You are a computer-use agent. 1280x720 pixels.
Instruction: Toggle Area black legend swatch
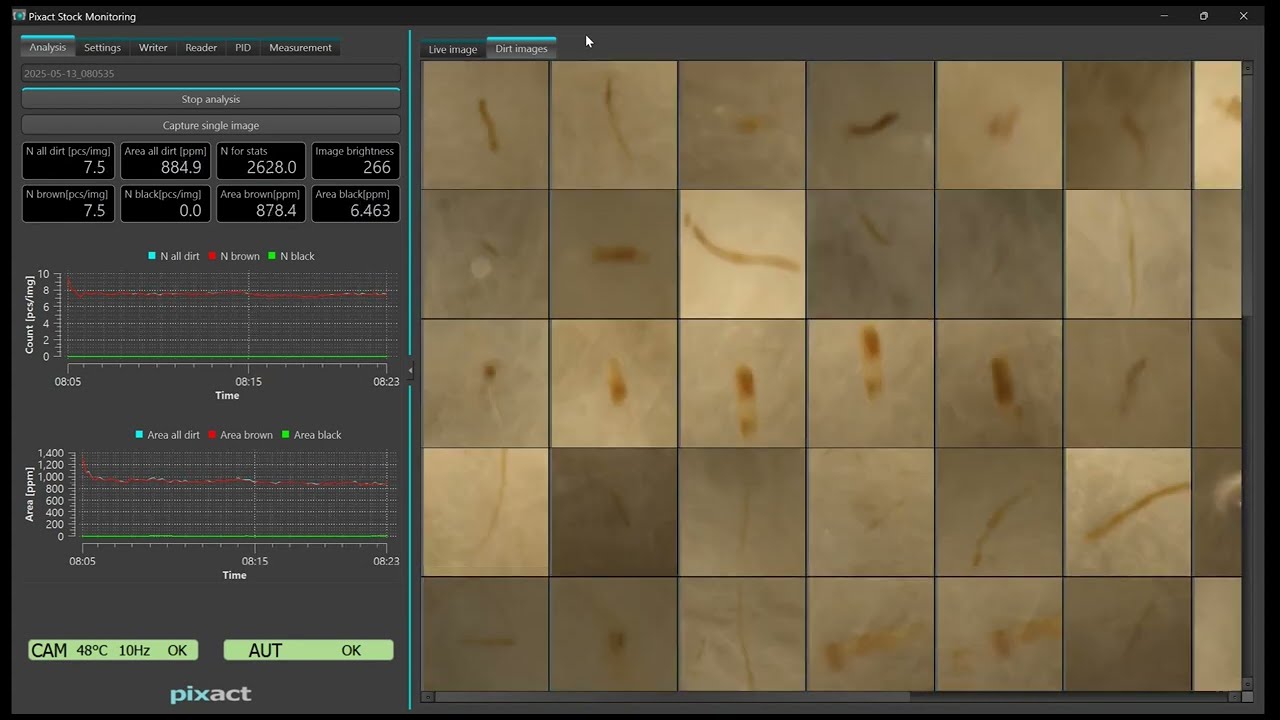tap(285, 435)
